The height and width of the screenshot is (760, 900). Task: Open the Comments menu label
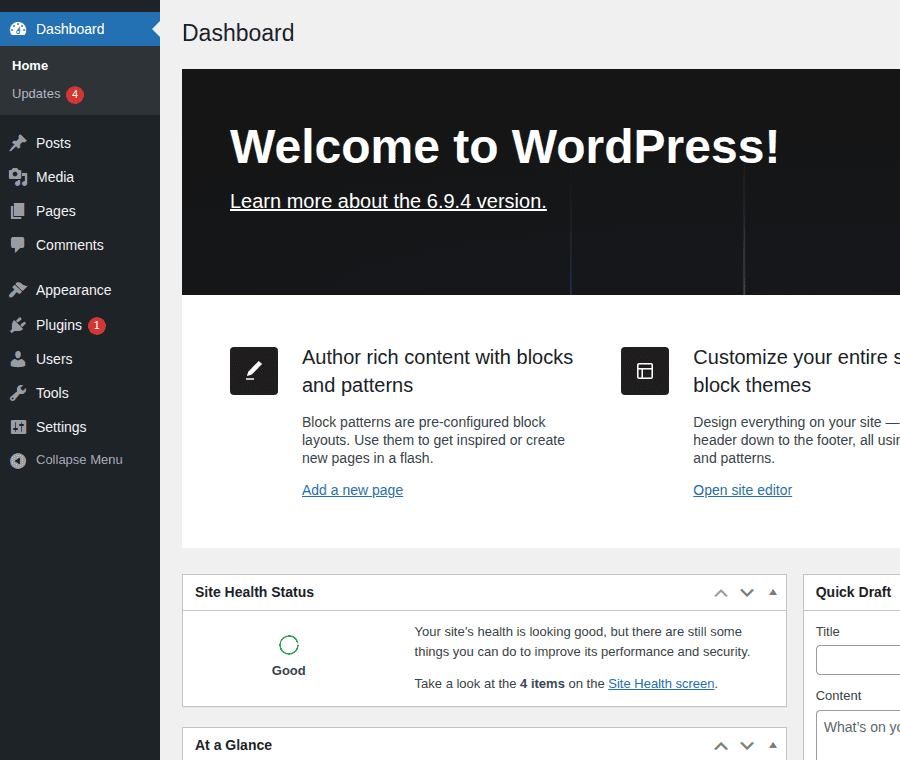70,245
